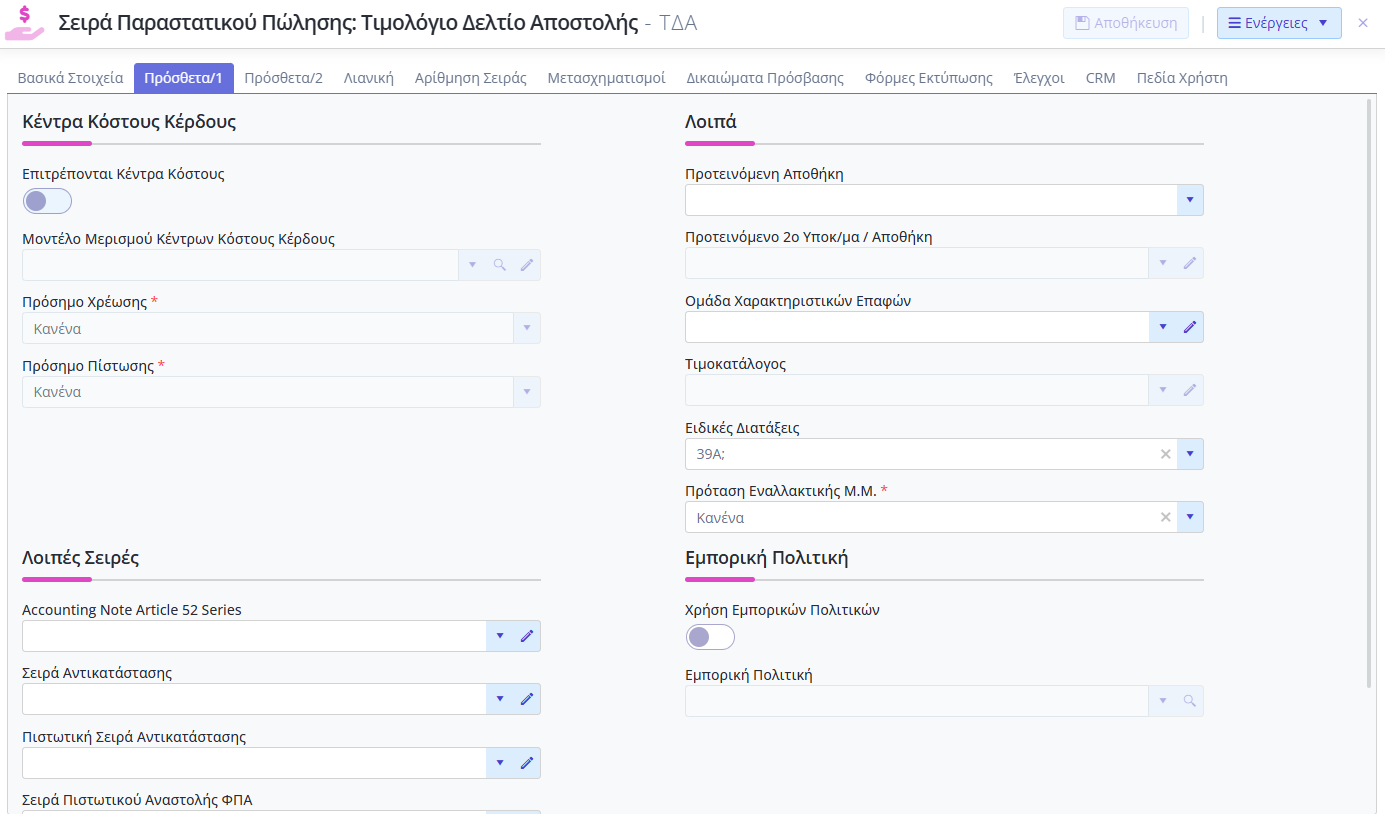1385x814 pixels.
Task: Enable the Επιτρέπονται Κέντρα Κόστους toggle
Action: point(47,201)
